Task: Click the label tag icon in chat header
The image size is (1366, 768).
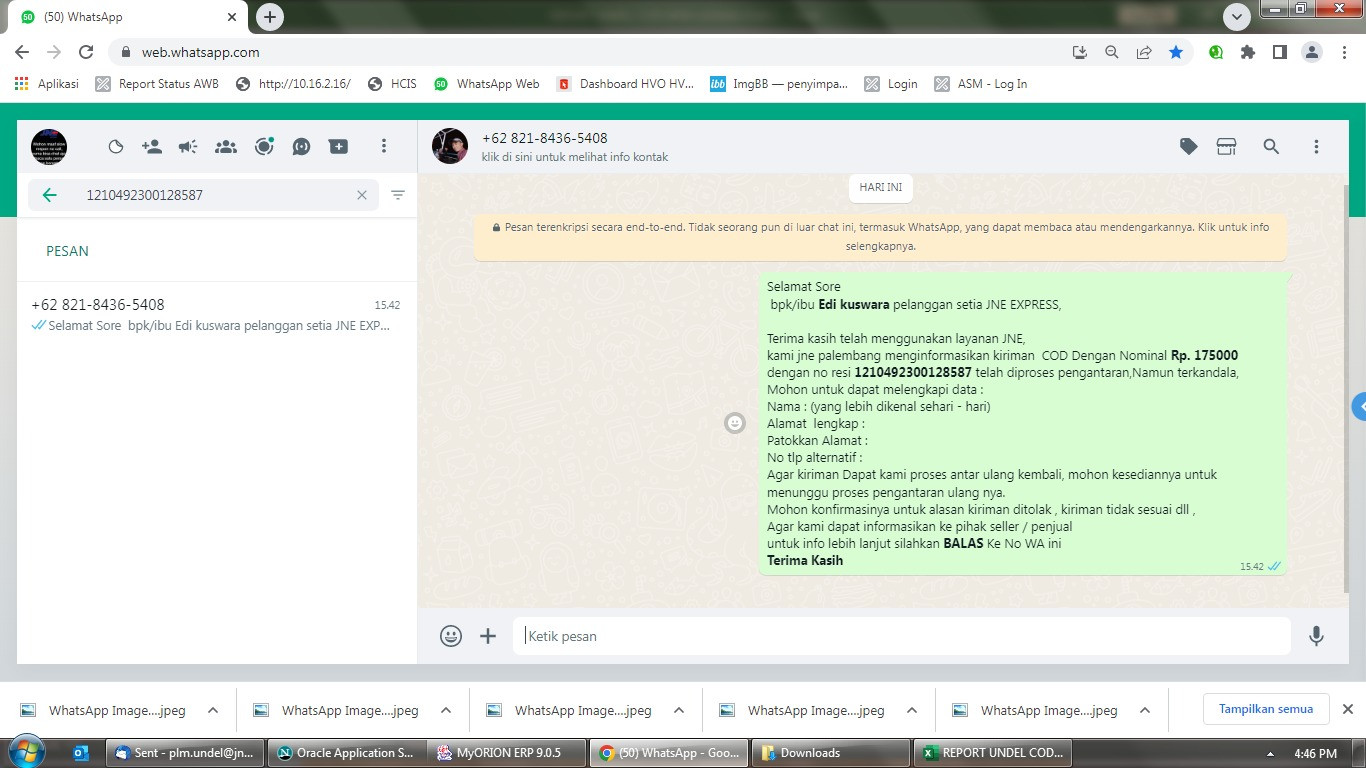Action: pyautogui.click(x=1189, y=146)
